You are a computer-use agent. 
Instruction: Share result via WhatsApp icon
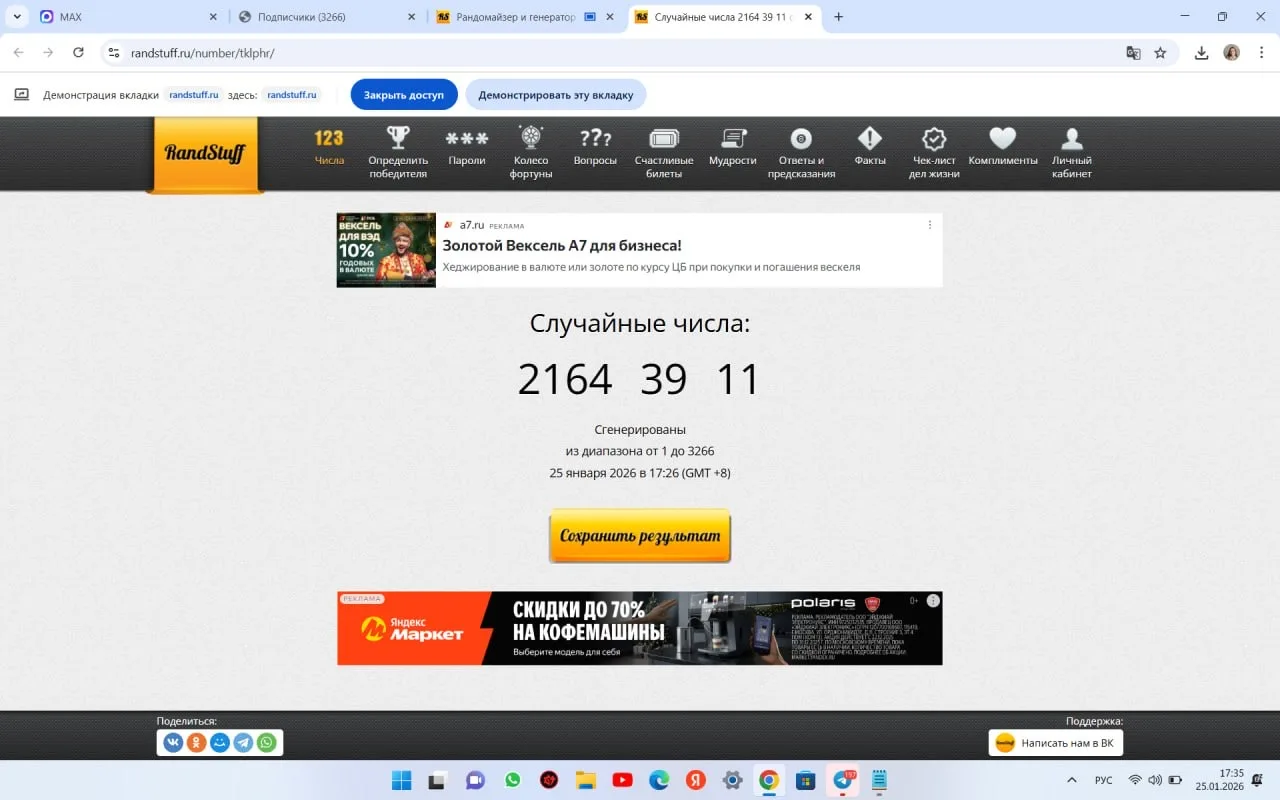266,742
